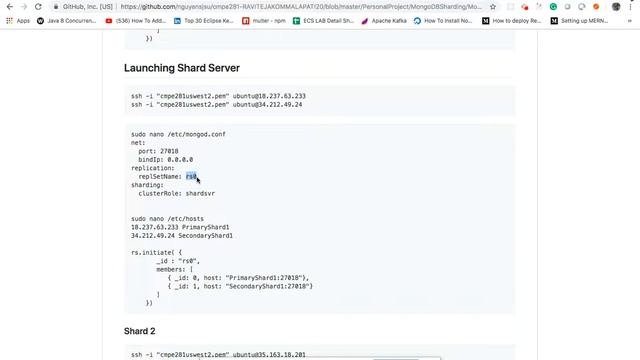
Task: Open the How to deploy React bookmark
Action: click(x=511, y=21)
